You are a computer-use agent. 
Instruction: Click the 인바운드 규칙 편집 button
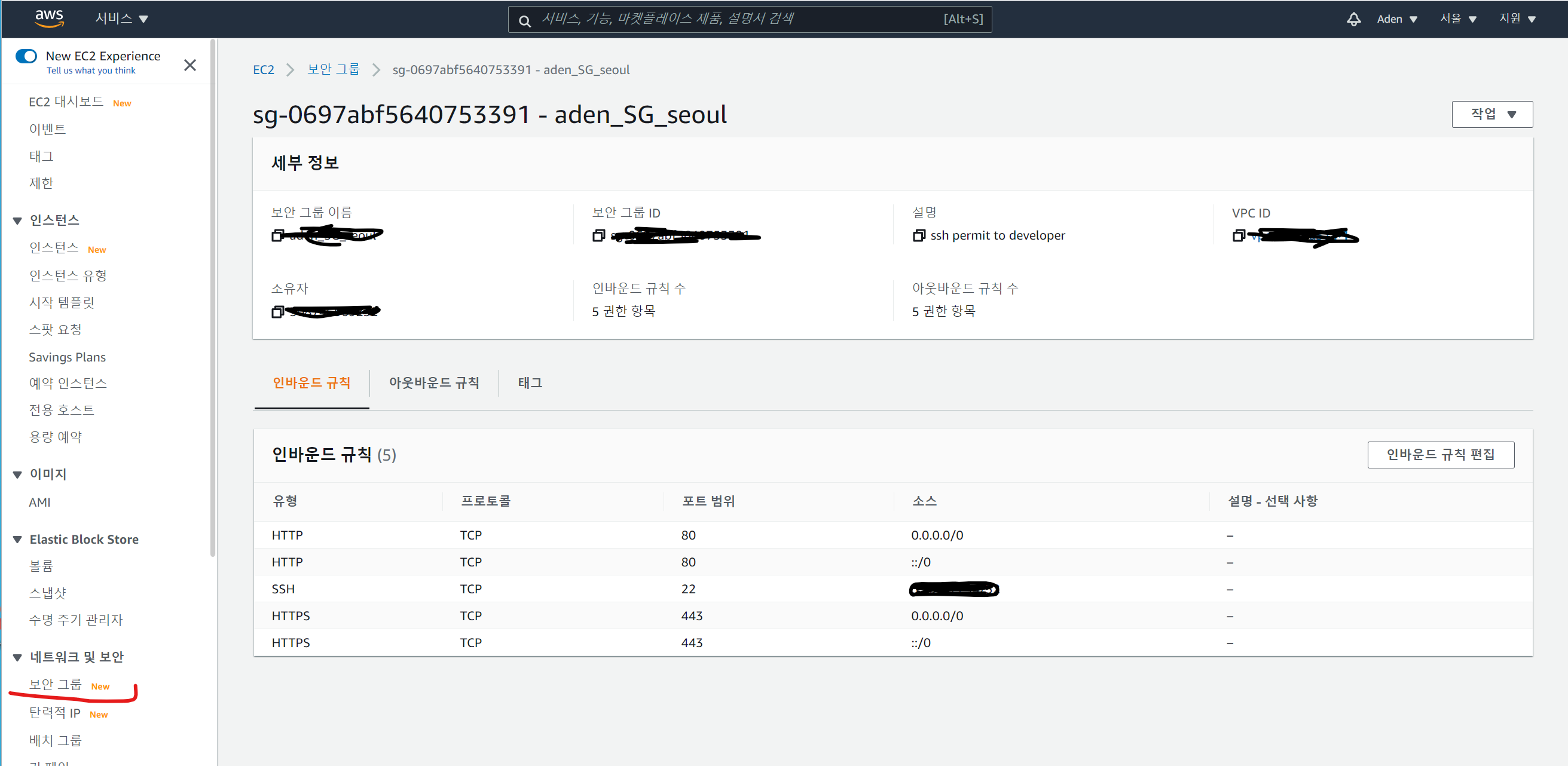pos(1440,455)
